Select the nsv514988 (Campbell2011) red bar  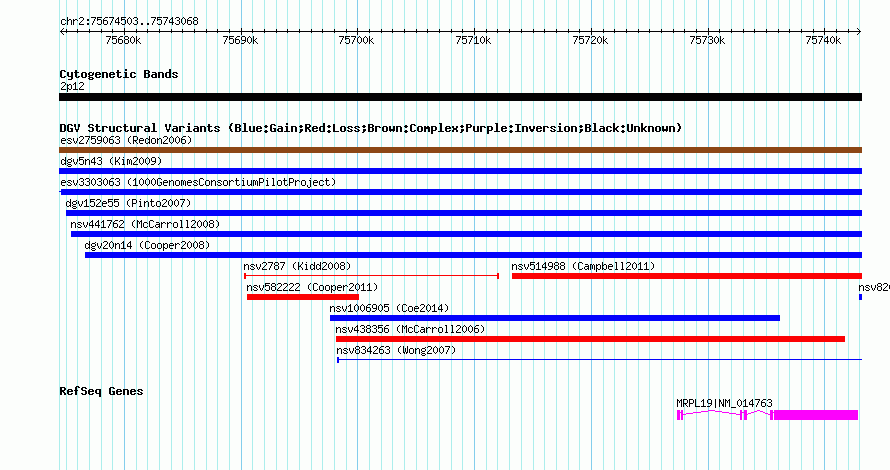click(687, 276)
